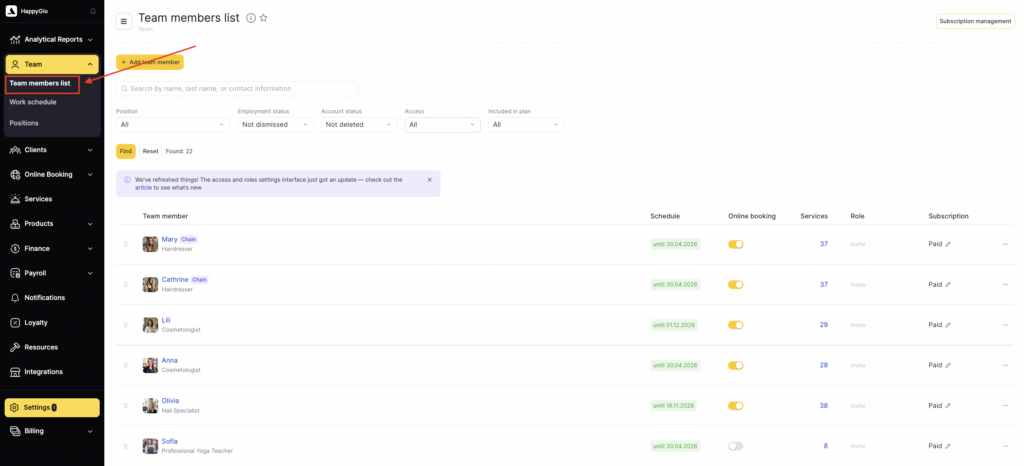Open the info icon next to page title
Image resolution: width=1024 pixels, height=466 pixels.
(250, 18)
